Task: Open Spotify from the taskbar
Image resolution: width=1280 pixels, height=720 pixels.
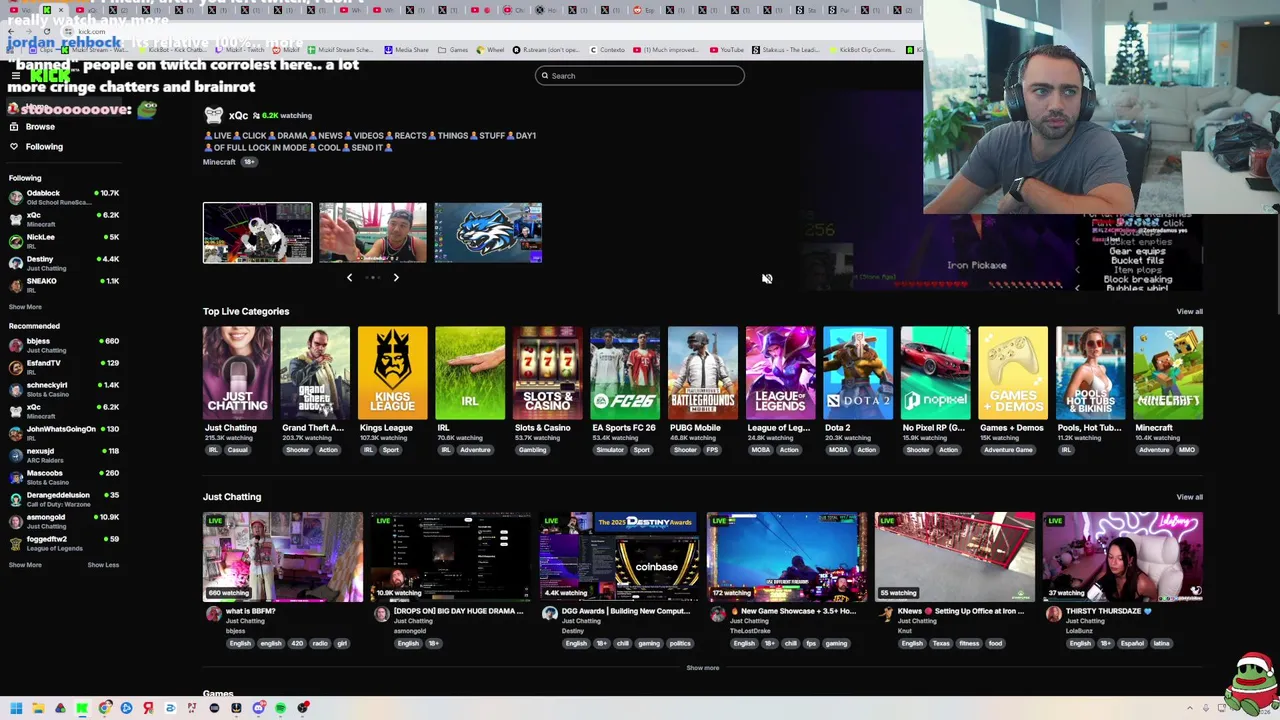Action: pyautogui.click(x=280, y=708)
